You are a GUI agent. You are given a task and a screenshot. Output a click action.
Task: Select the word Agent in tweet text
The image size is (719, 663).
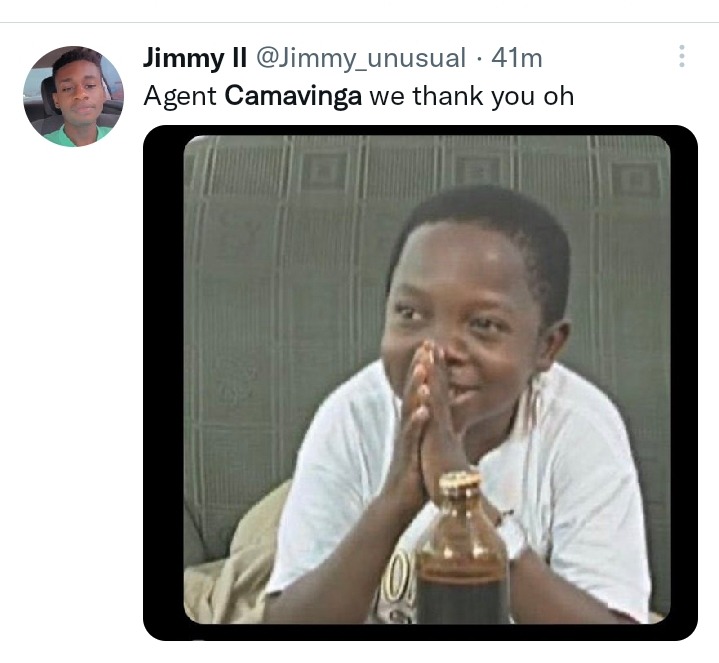179,97
